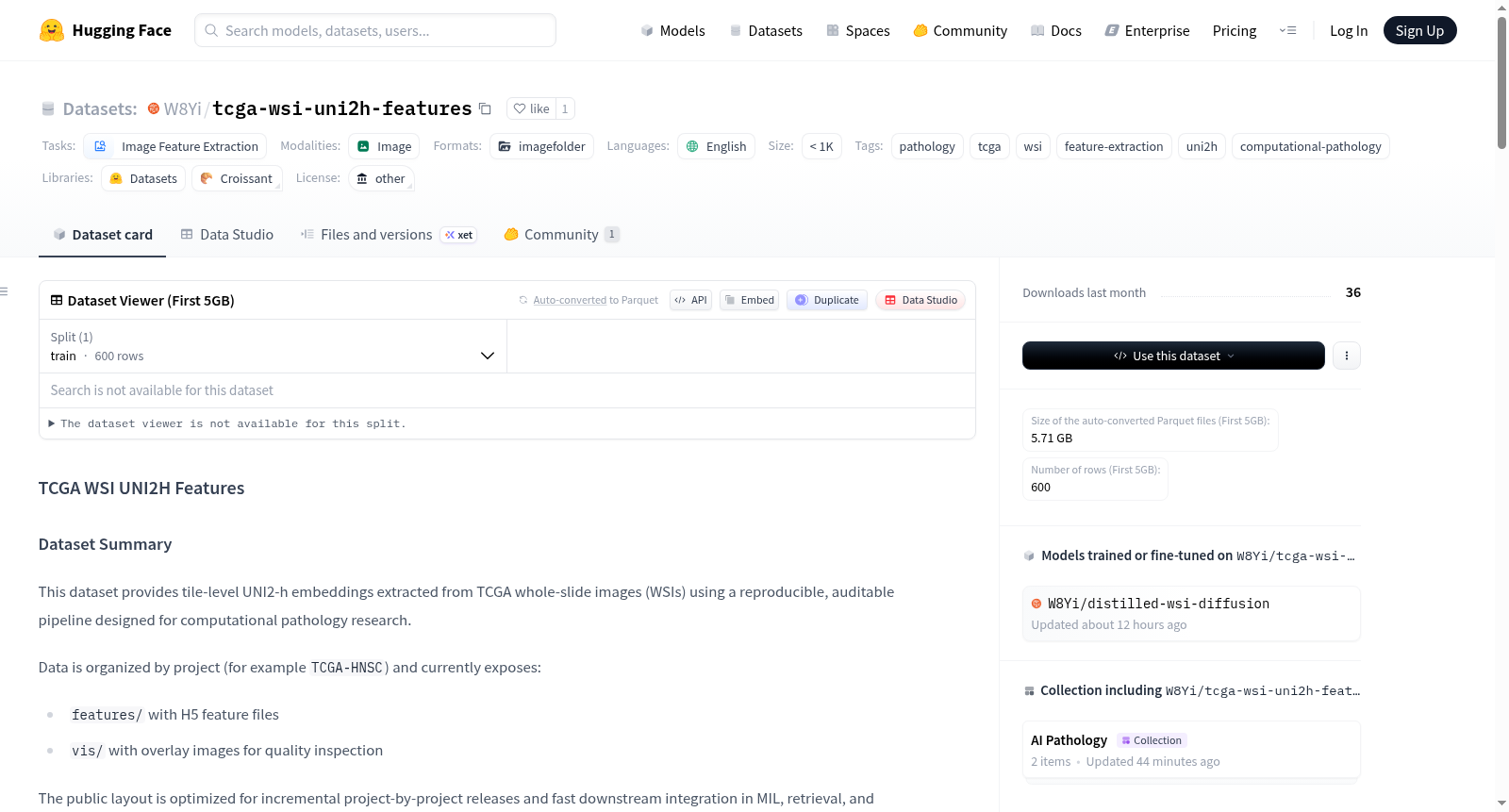The image size is (1509, 812).
Task: Click the pathology tag
Action: coord(927,146)
